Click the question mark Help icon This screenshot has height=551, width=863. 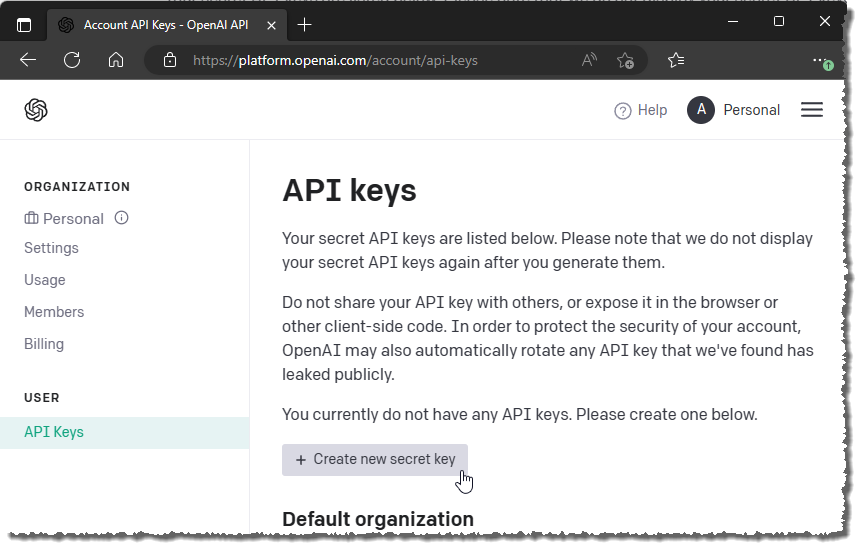(622, 111)
